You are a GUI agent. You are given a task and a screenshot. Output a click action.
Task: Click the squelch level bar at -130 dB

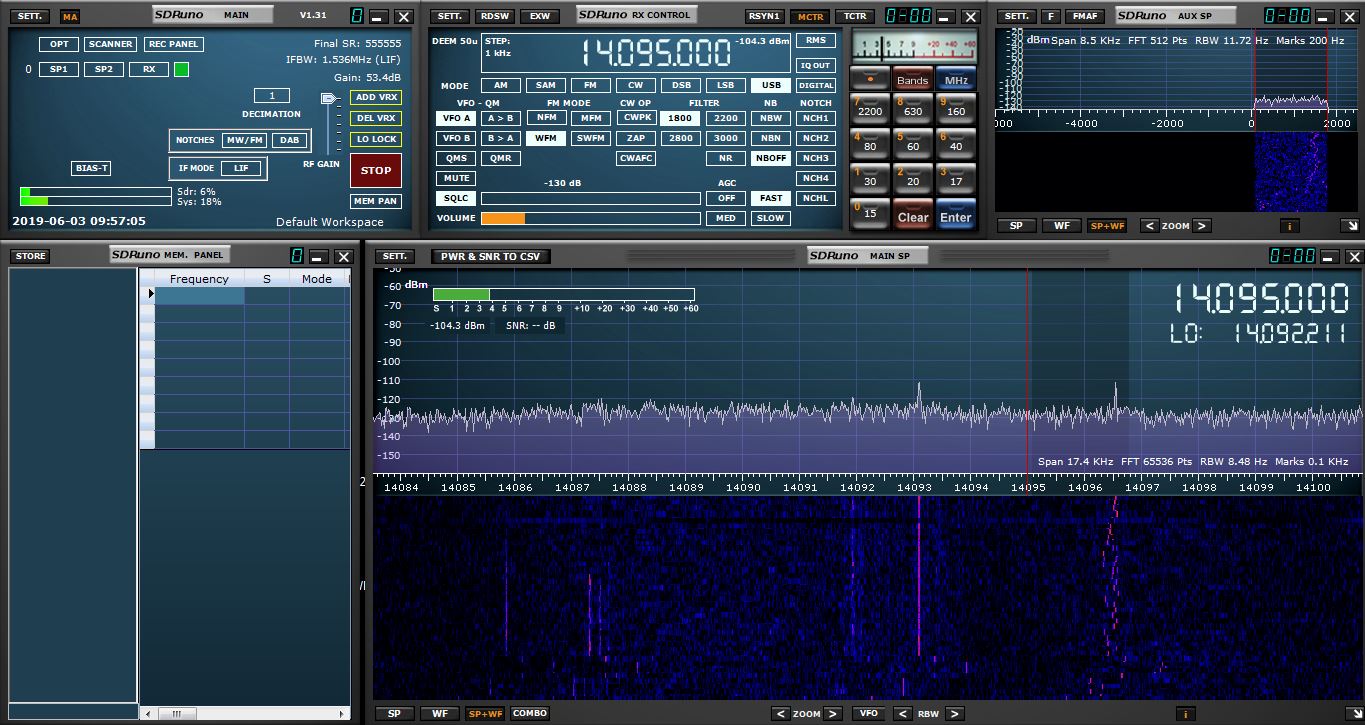tap(591, 198)
